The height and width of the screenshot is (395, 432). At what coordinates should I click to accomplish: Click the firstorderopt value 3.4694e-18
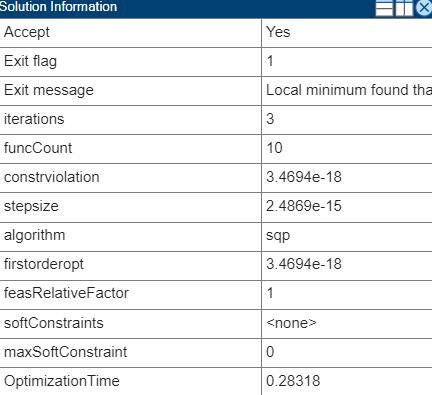point(304,264)
